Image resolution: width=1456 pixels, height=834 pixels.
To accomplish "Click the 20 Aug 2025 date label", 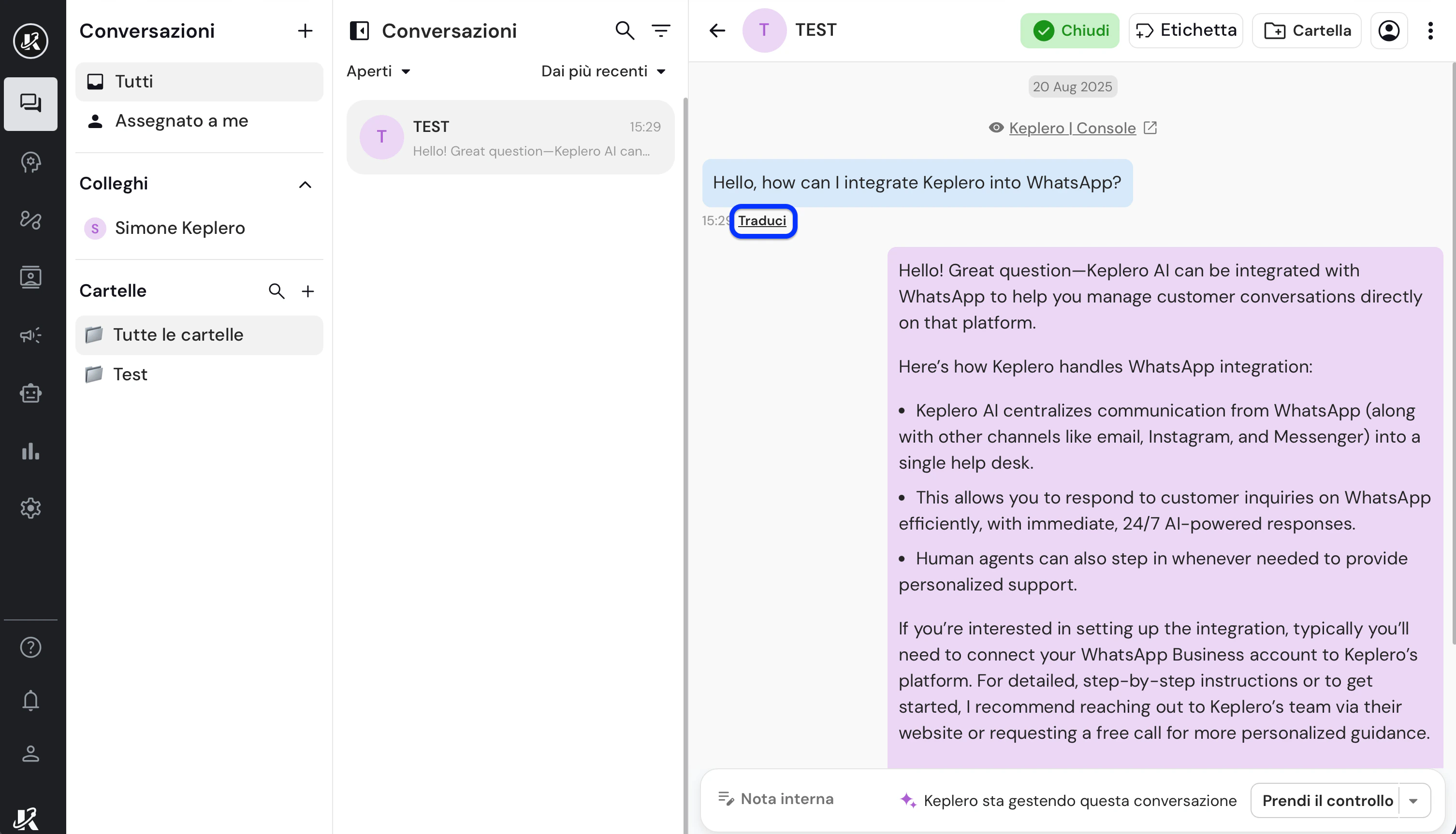I will pos(1072,86).
